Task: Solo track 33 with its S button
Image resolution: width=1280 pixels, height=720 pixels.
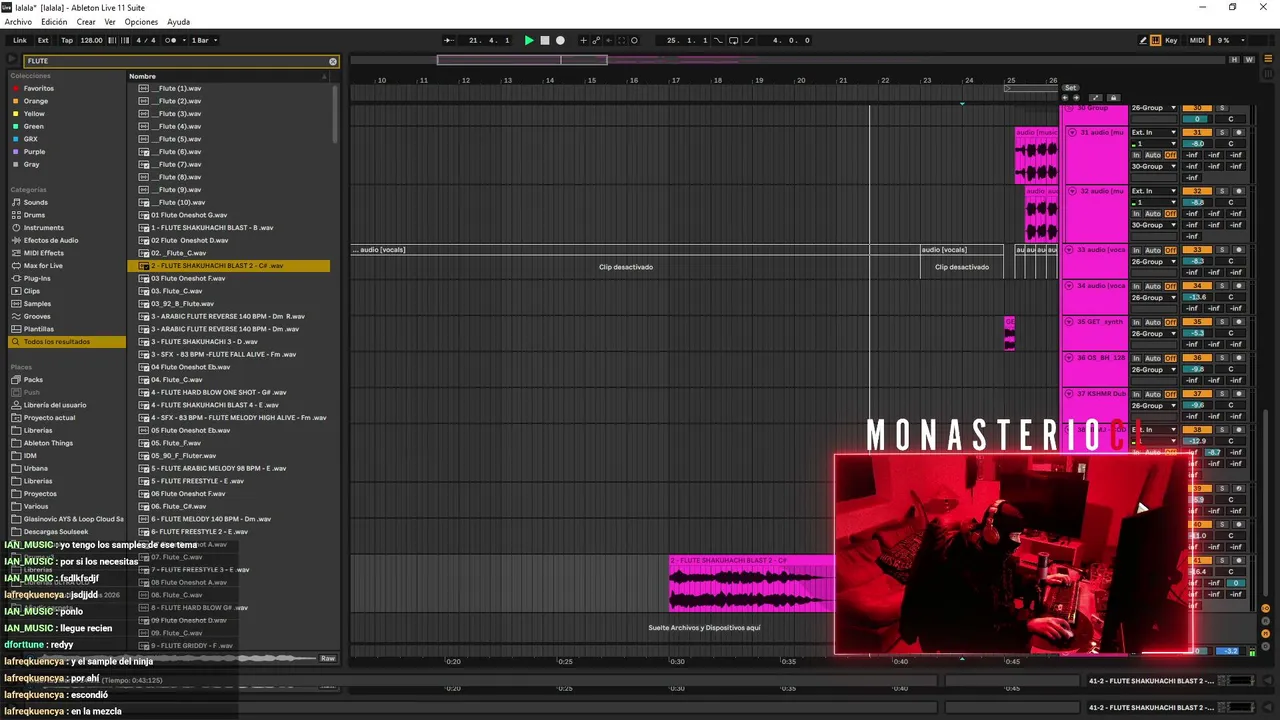Action: tap(1221, 250)
